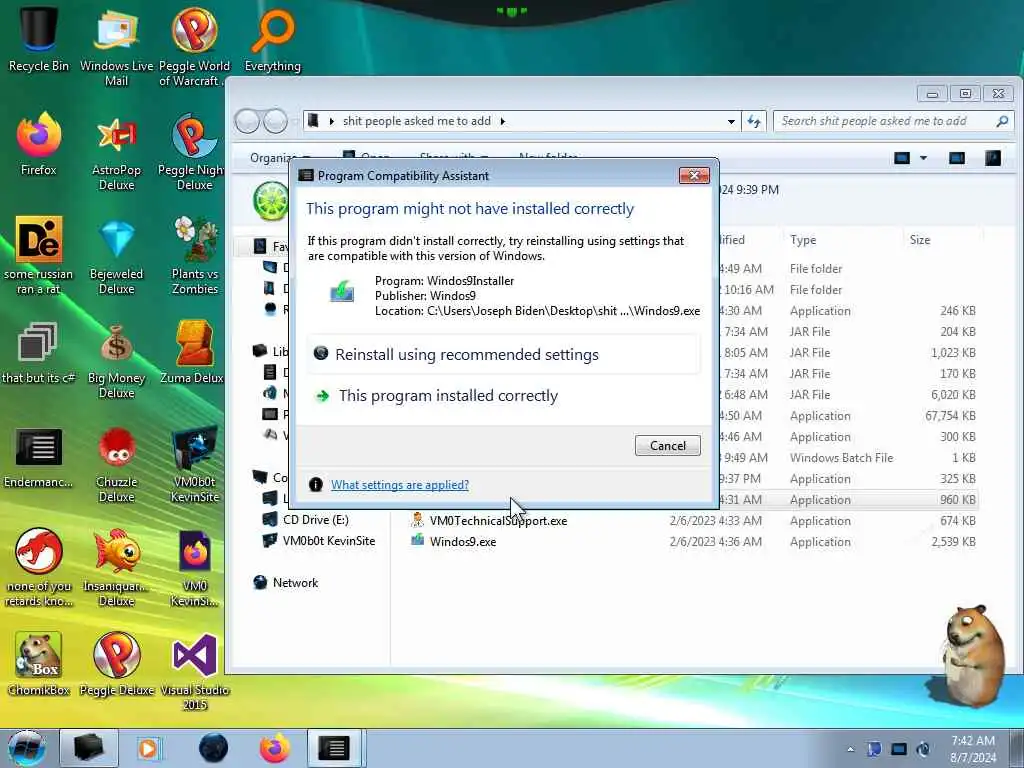Open the address bar history dropdown
Screen dimensions: 1024x768
(x=731, y=121)
